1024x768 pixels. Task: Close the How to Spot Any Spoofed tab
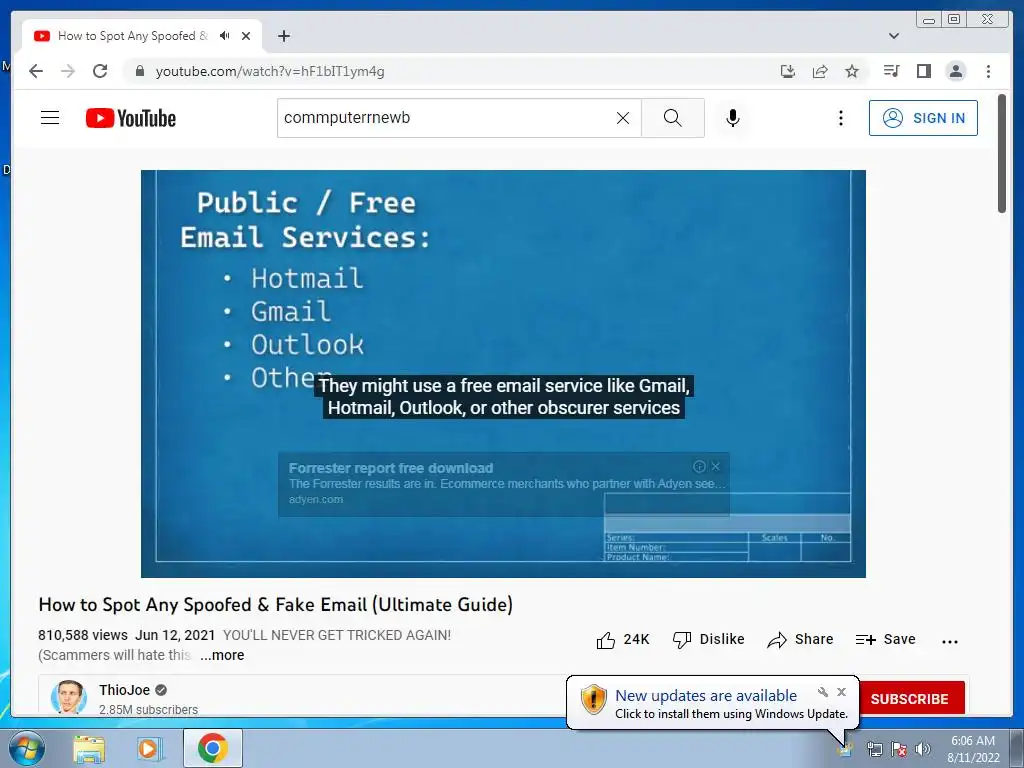point(246,36)
